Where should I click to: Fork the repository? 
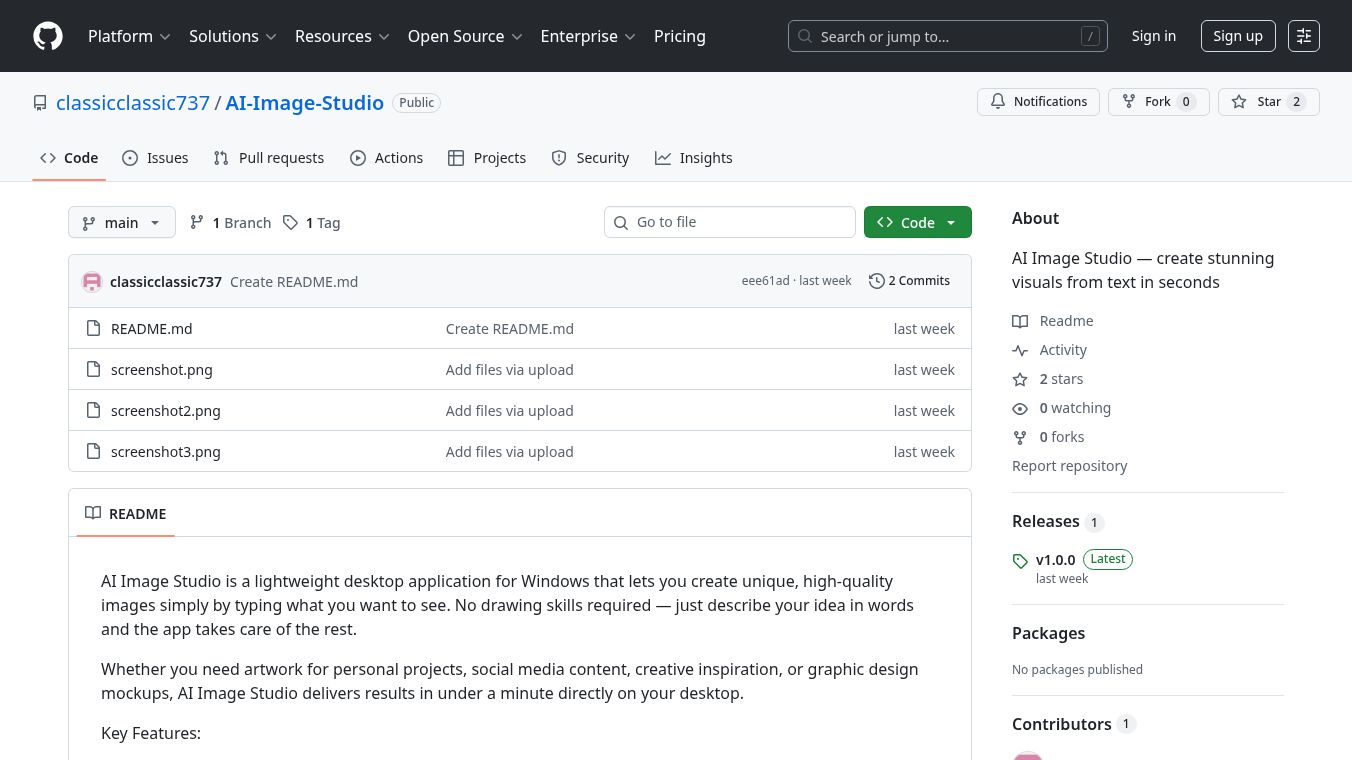[1158, 102]
